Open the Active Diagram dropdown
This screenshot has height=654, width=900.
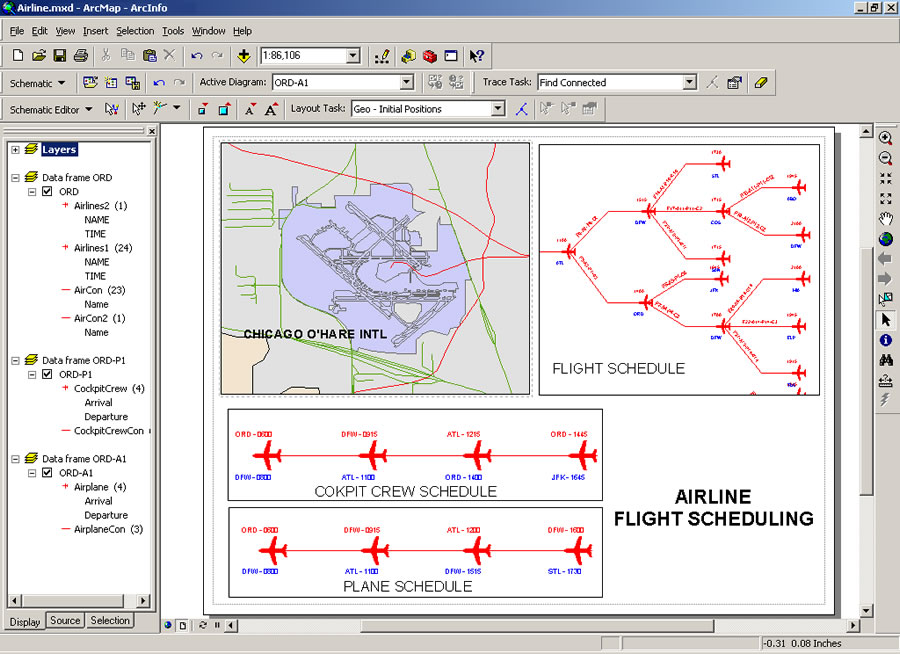[407, 83]
